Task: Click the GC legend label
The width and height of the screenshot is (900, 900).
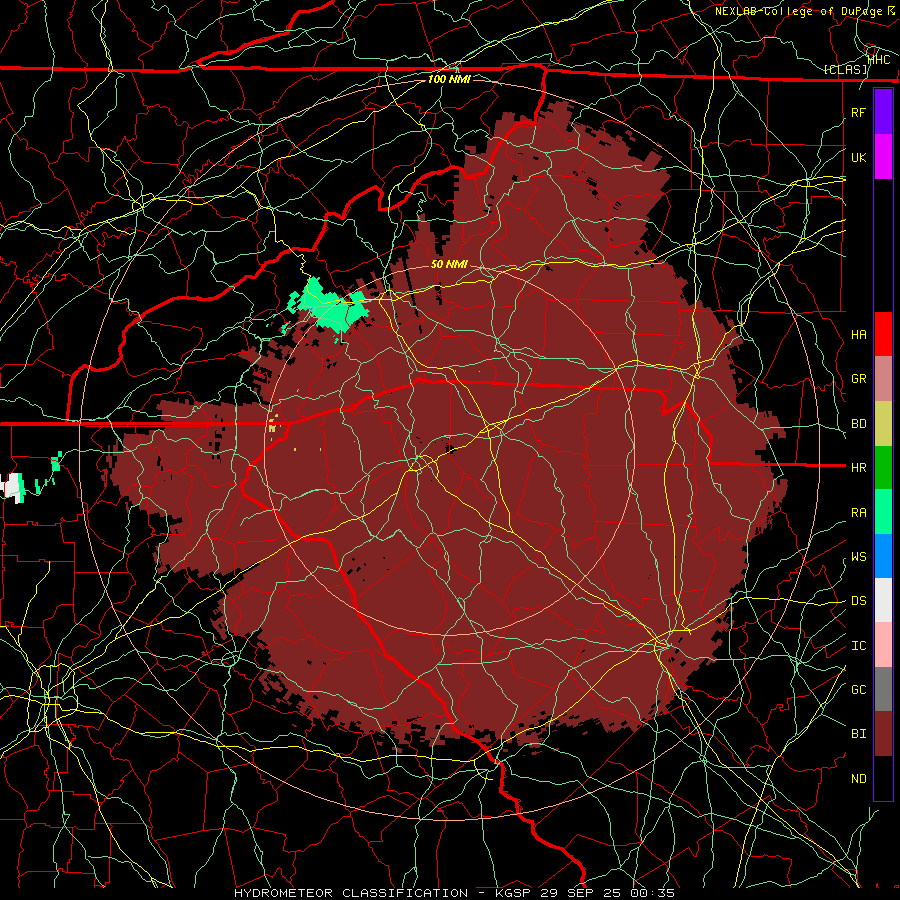Action: tap(859, 690)
